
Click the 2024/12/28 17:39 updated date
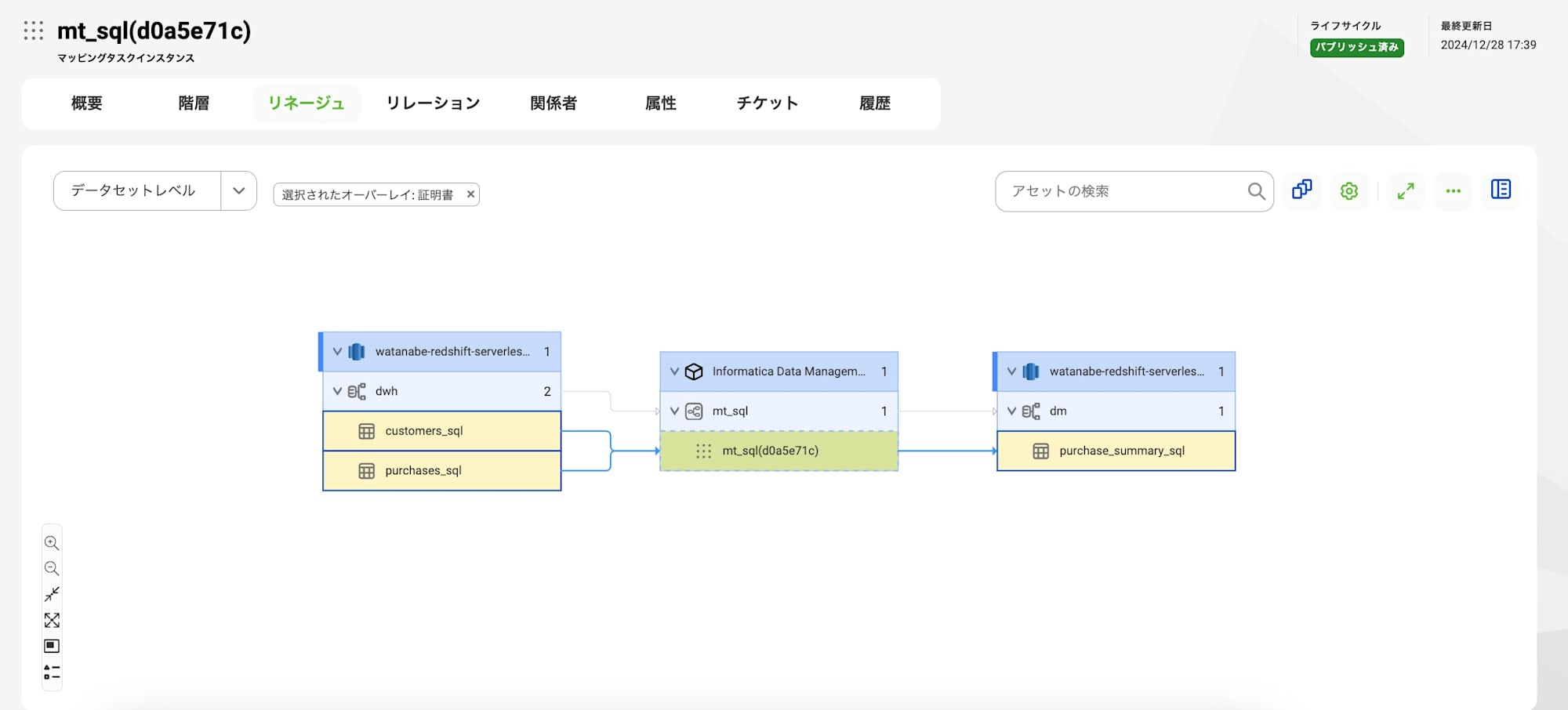click(x=1488, y=45)
